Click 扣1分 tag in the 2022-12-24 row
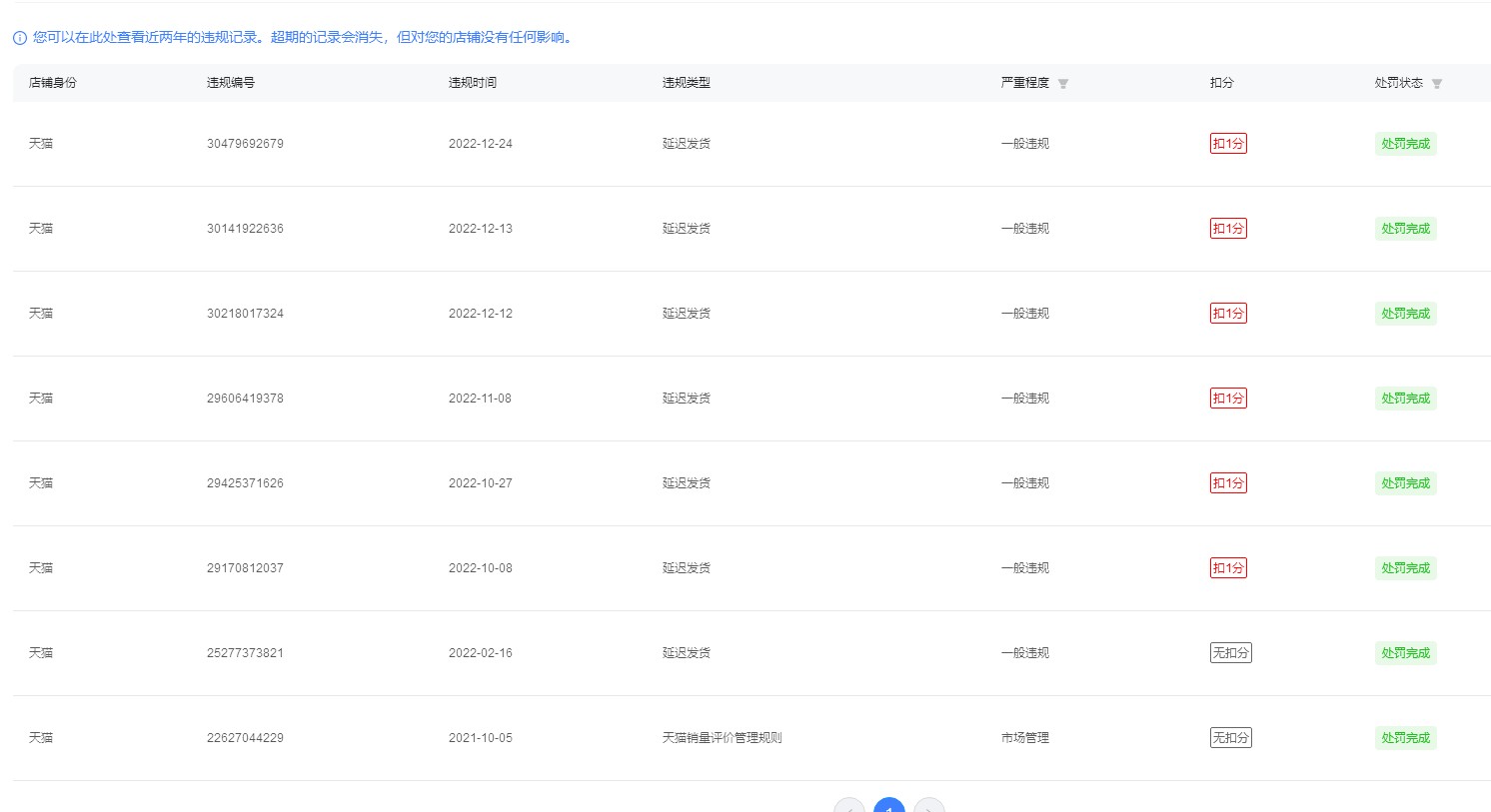Screen dimensions: 1491x812 (1228, 144)
